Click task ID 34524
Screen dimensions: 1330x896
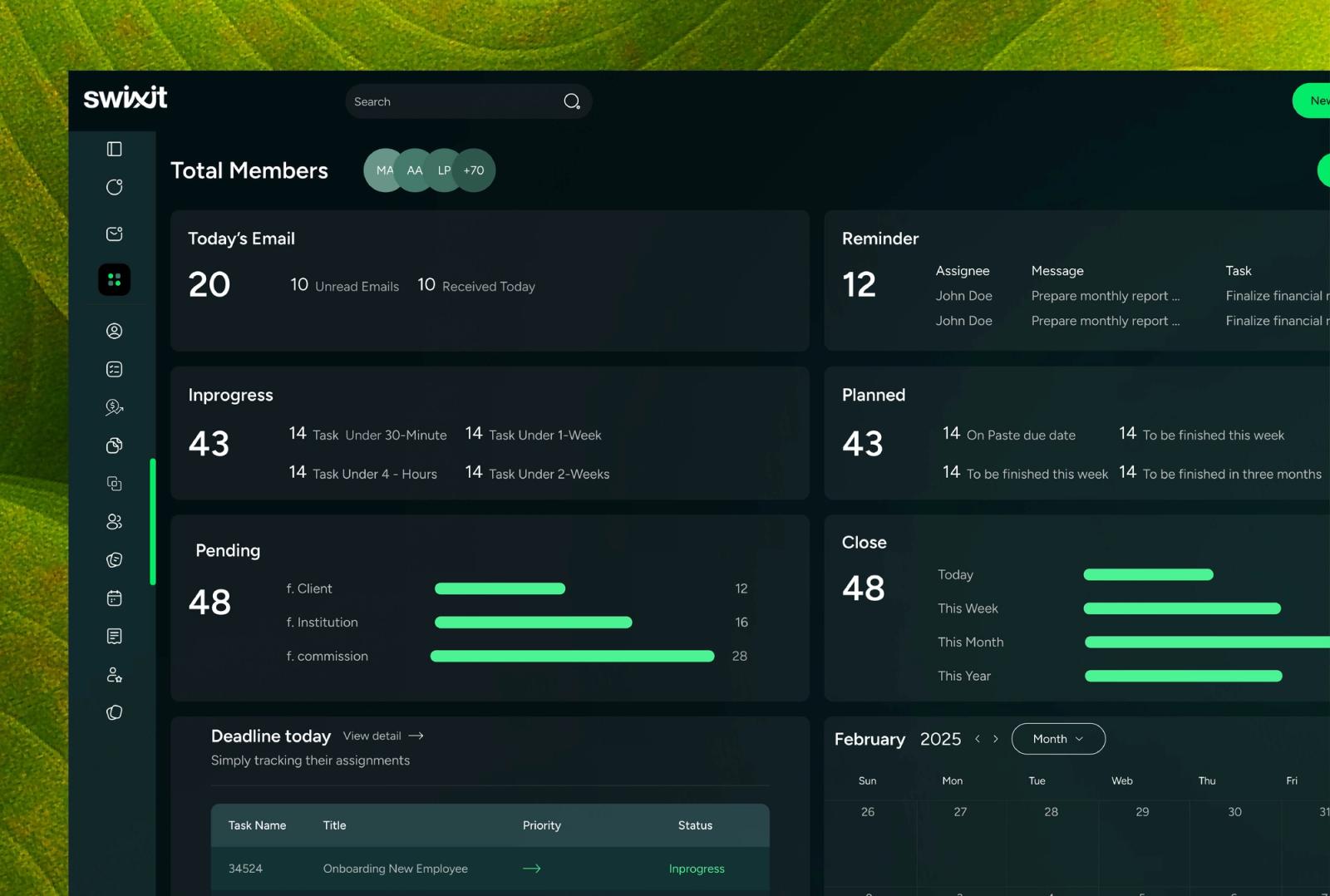[x=245, y=869]
